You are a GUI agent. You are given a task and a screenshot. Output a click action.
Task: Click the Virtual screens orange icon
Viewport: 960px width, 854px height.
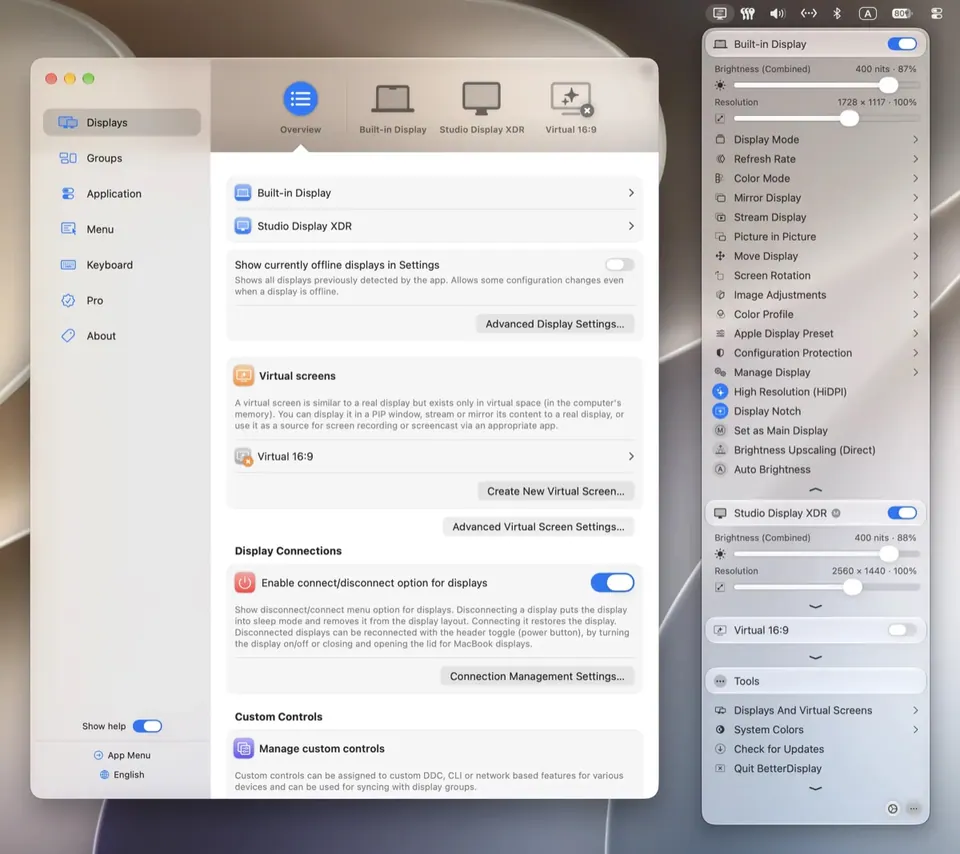pyautogui.click(x=244, y=375)
